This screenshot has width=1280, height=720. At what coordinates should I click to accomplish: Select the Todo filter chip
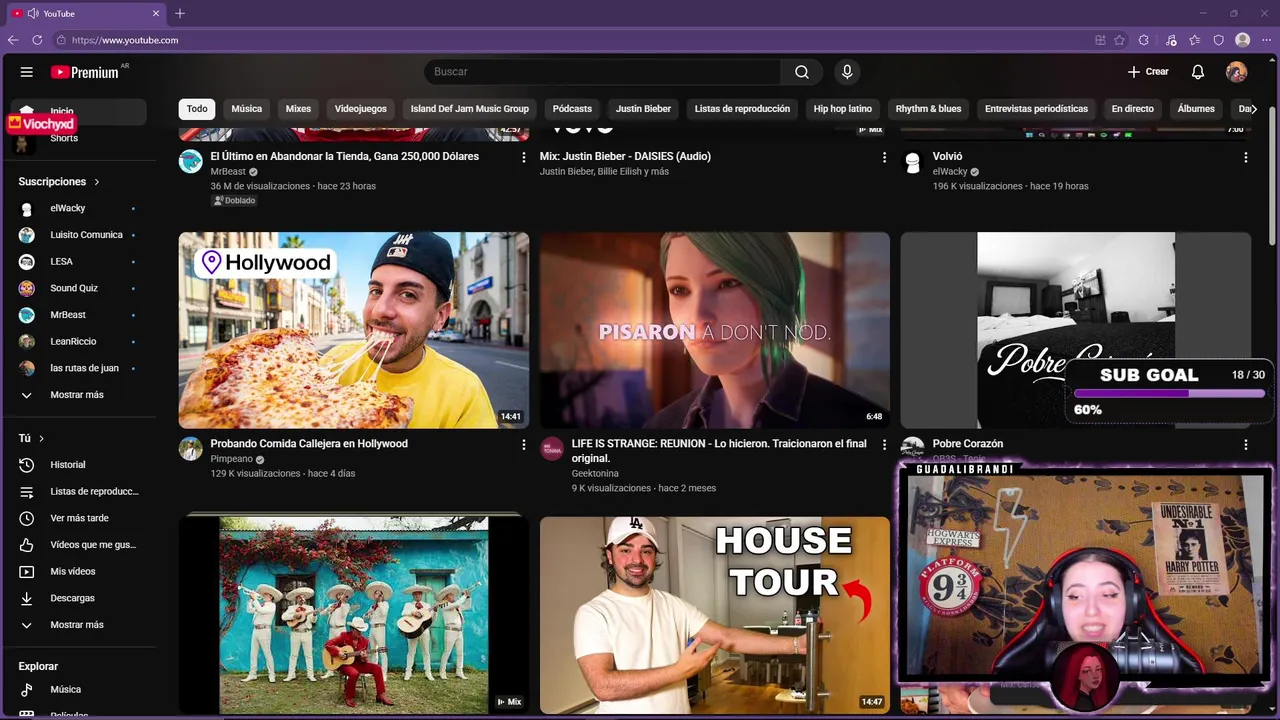[x=197, y=109]
